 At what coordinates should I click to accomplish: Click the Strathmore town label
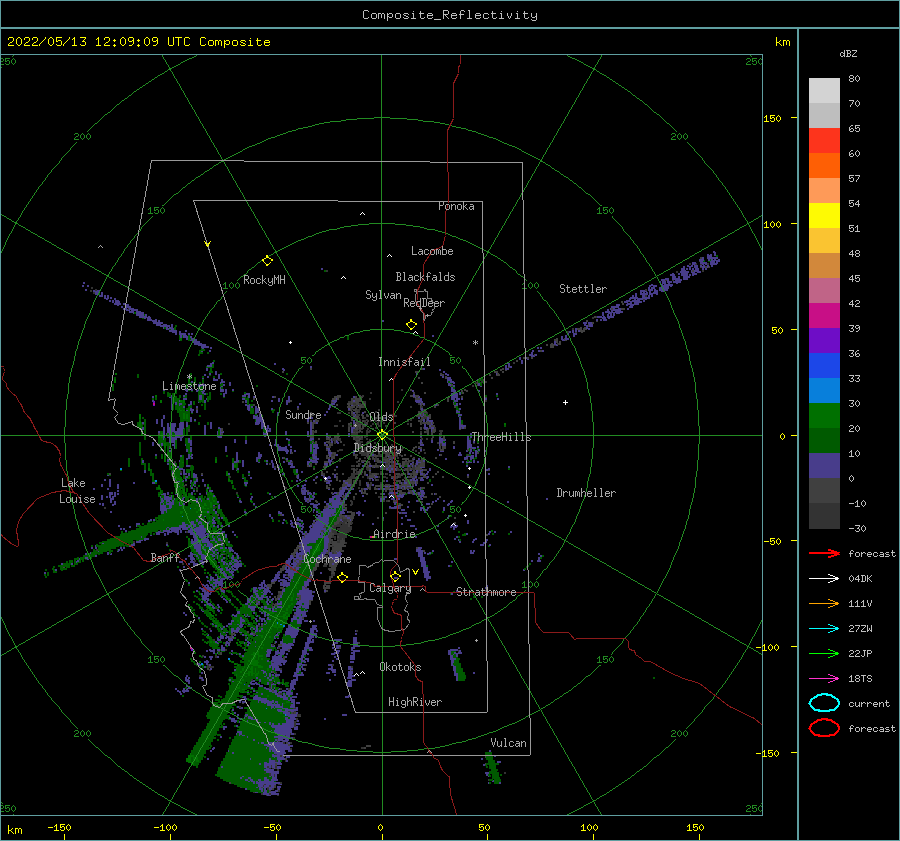[x=486, y=592]
